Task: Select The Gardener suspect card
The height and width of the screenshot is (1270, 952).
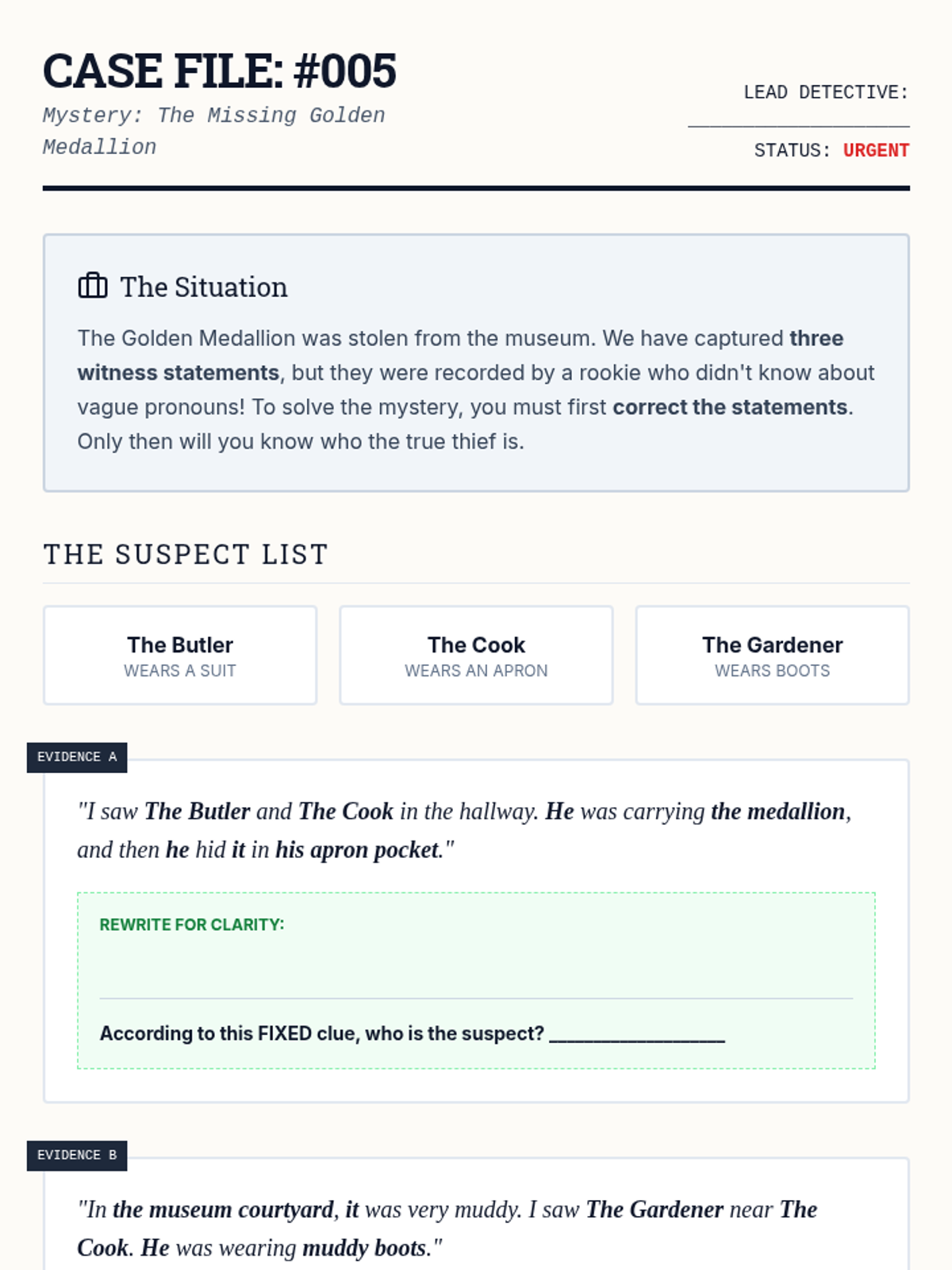Action: pos(772,656)
